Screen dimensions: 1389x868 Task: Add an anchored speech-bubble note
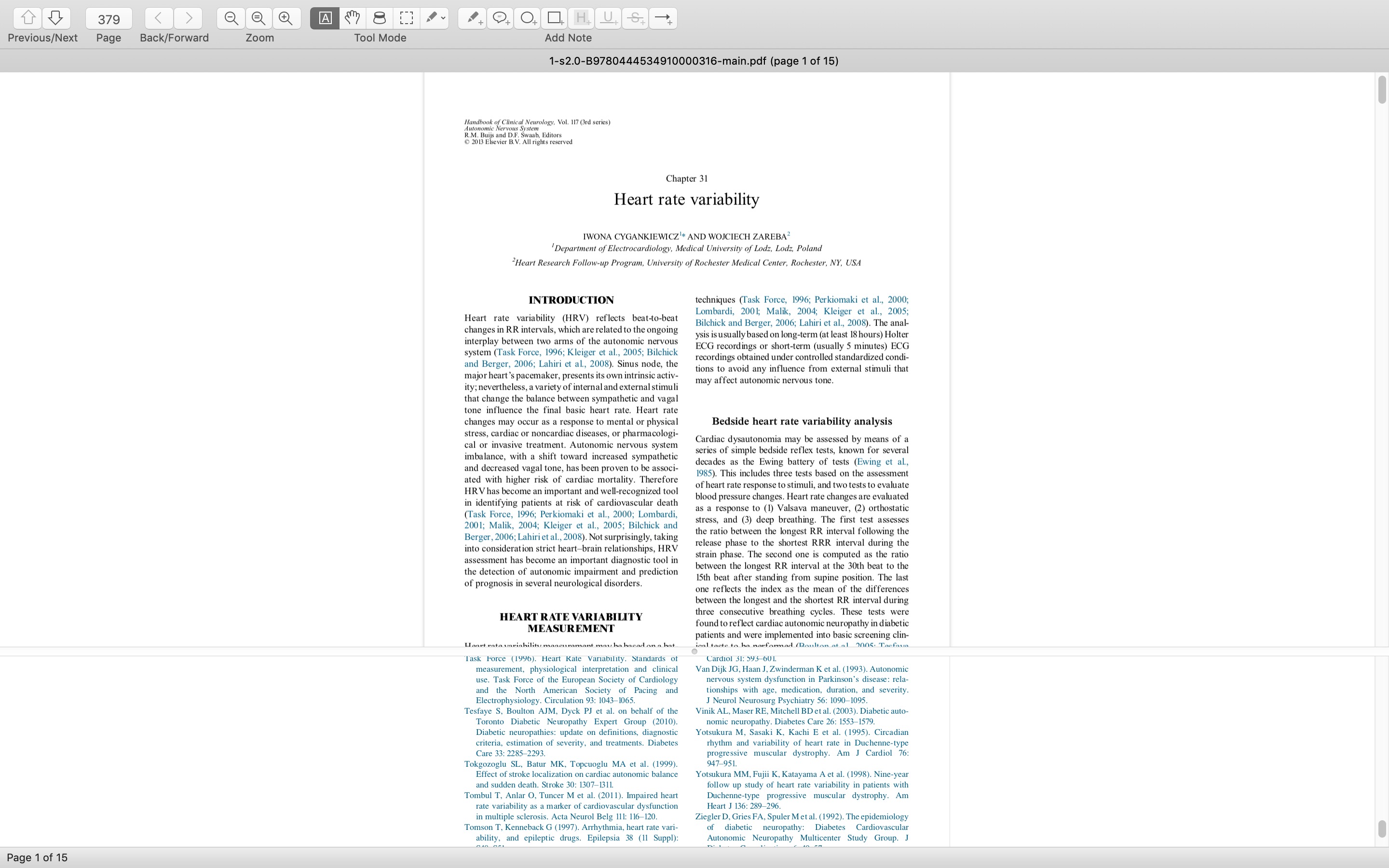(x=501, y=18)
